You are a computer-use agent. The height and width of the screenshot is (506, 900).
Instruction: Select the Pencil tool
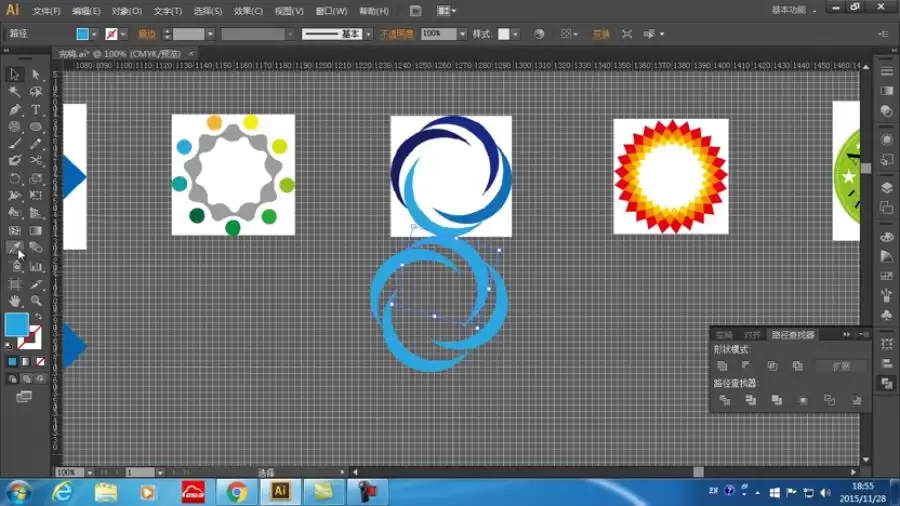(x=36, y=143)
